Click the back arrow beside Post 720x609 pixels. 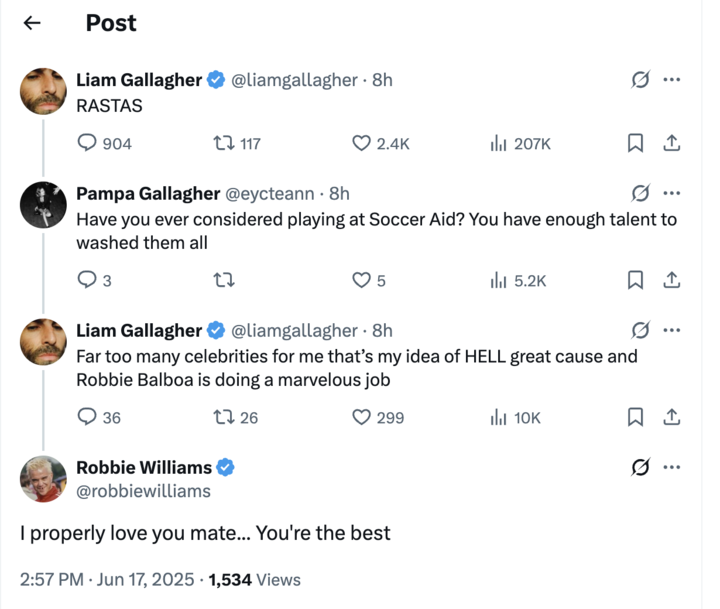32,23
